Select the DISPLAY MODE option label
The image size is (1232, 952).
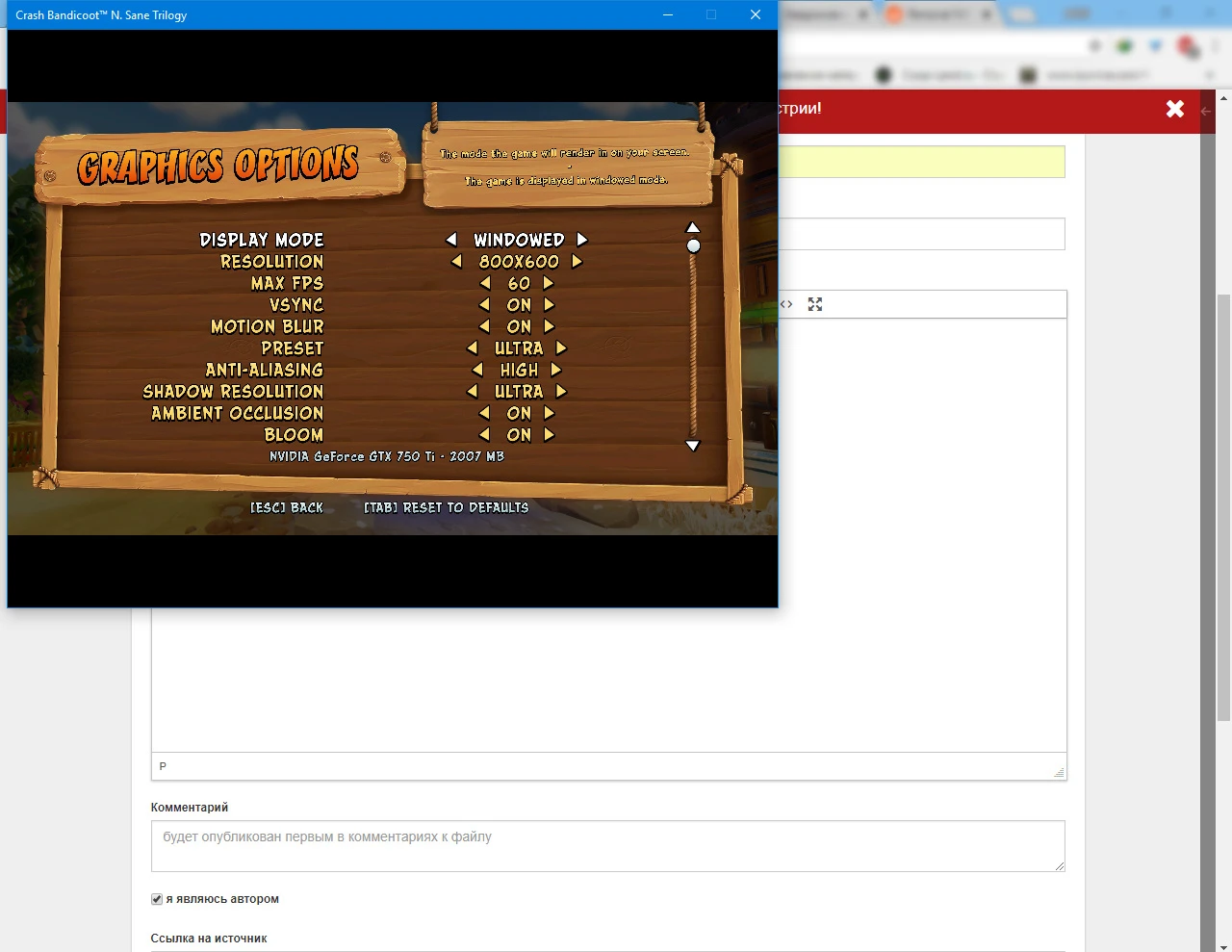point(262,240)
